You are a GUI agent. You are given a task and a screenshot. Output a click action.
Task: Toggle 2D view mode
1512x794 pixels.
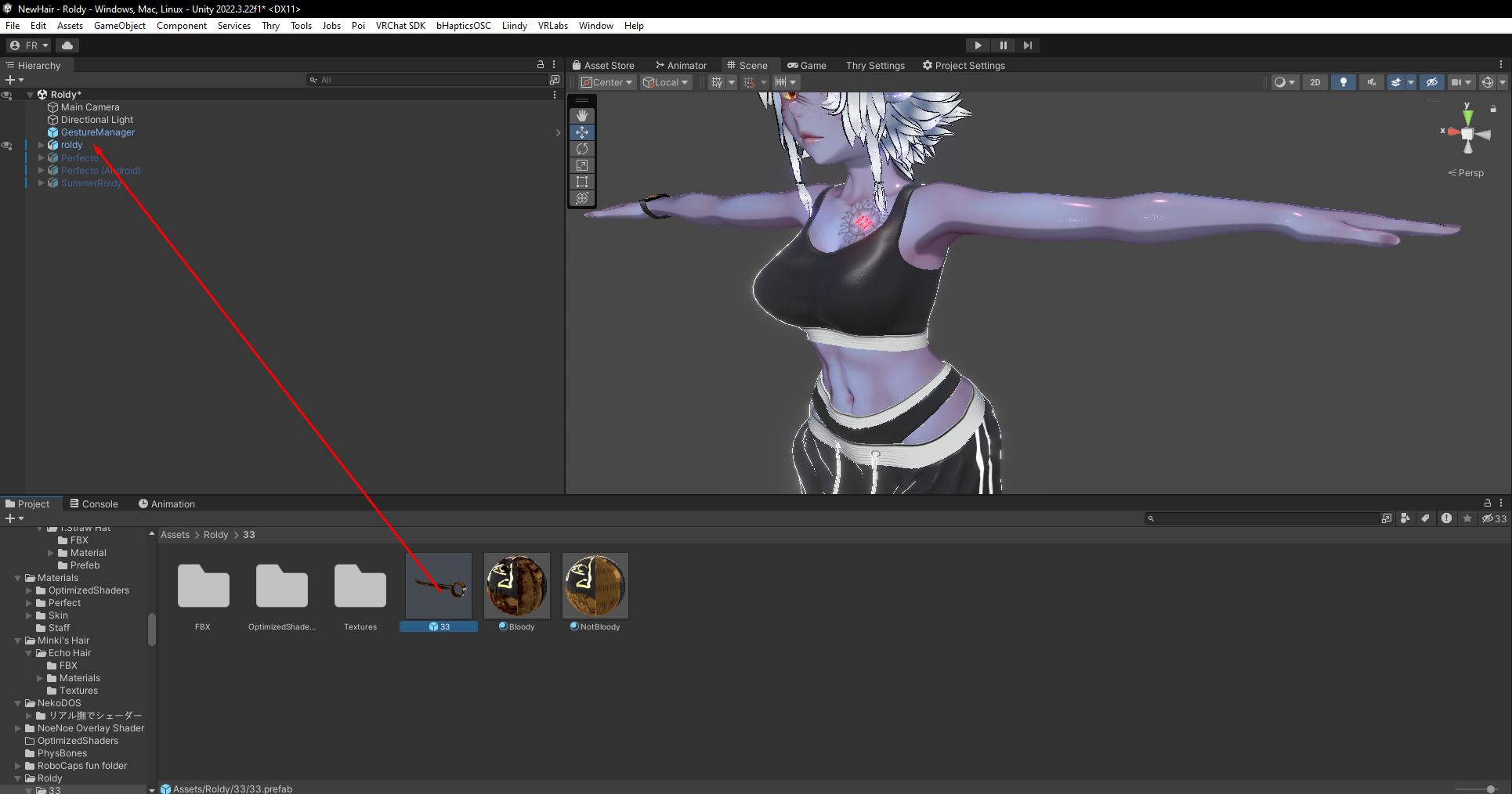click(x=1315, y=82)
